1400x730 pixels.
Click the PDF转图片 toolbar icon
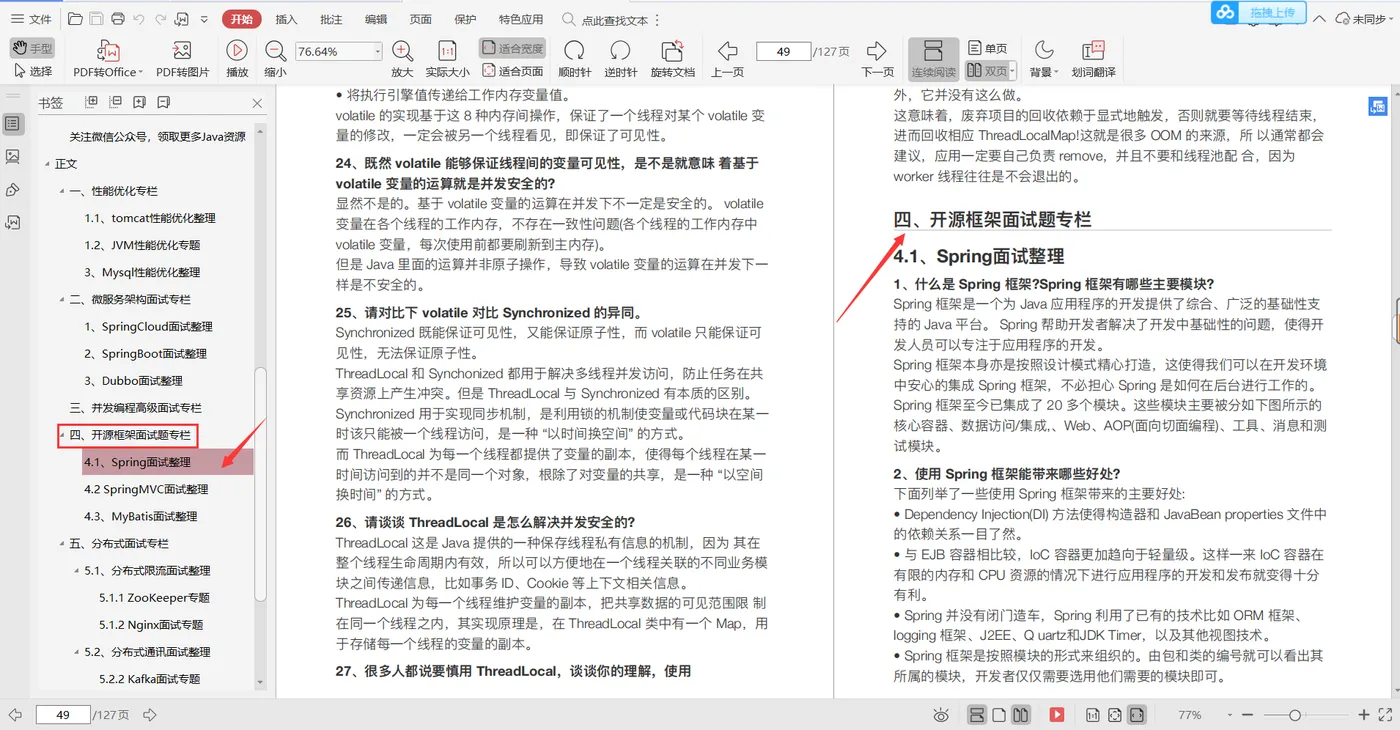coord(183,58)
